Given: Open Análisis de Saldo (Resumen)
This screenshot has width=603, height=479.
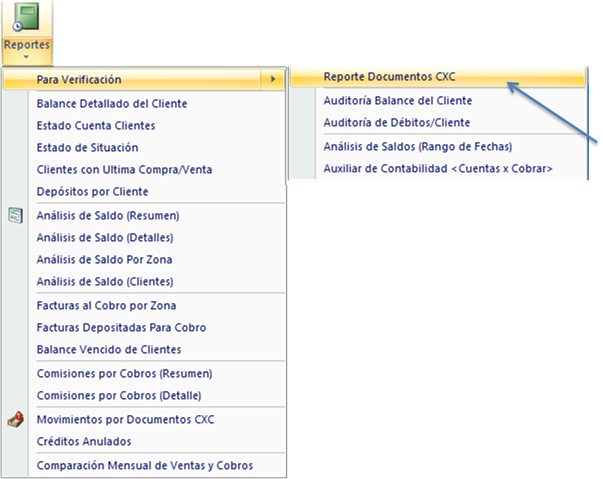Looking at the screenshot, I should click(x=108, y=216).
